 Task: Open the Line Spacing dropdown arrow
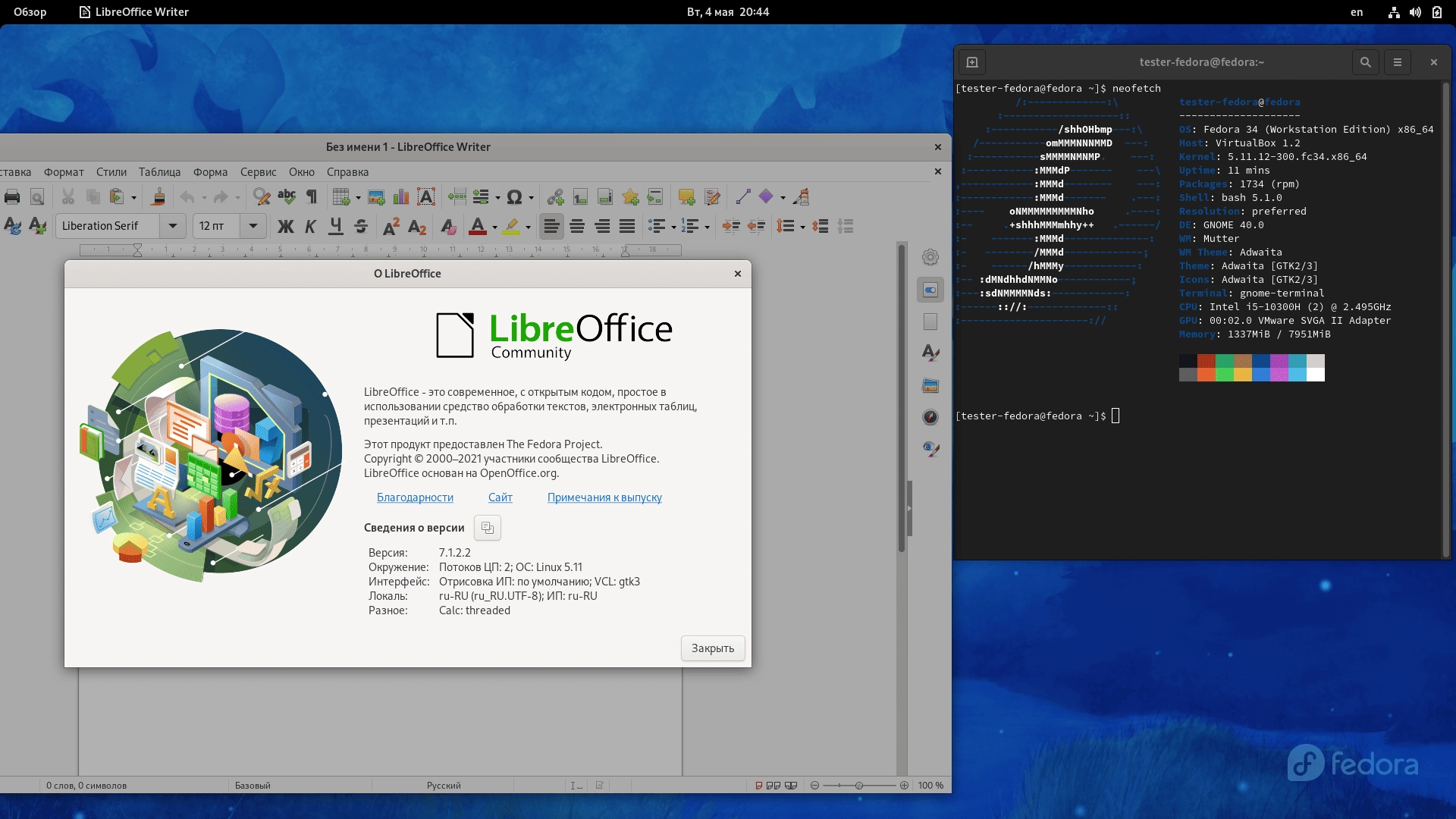[802, 227]
